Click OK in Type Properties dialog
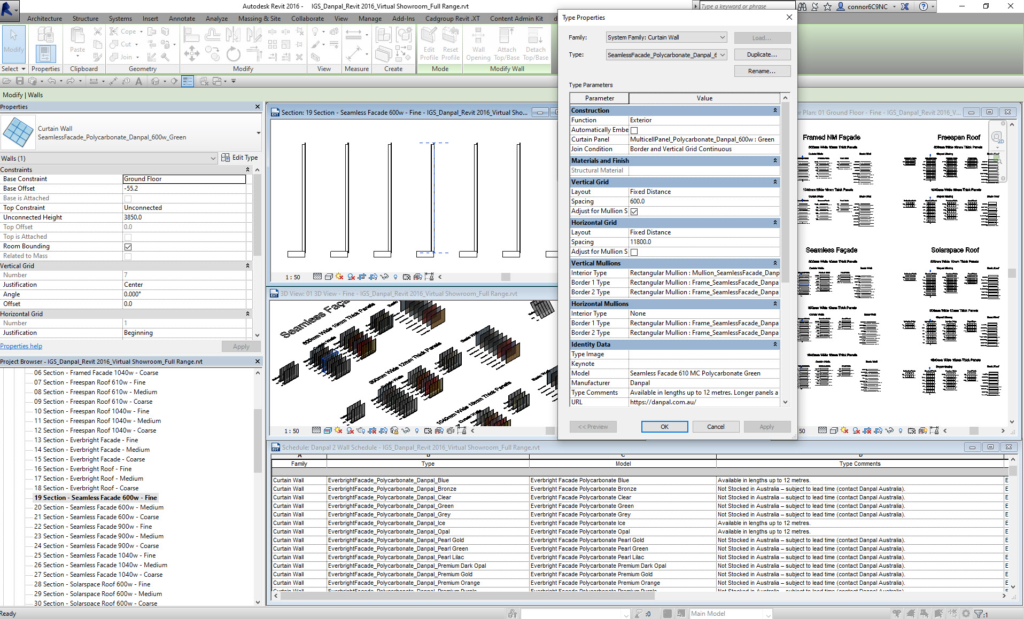1024x619 pixels. (664, 426)
